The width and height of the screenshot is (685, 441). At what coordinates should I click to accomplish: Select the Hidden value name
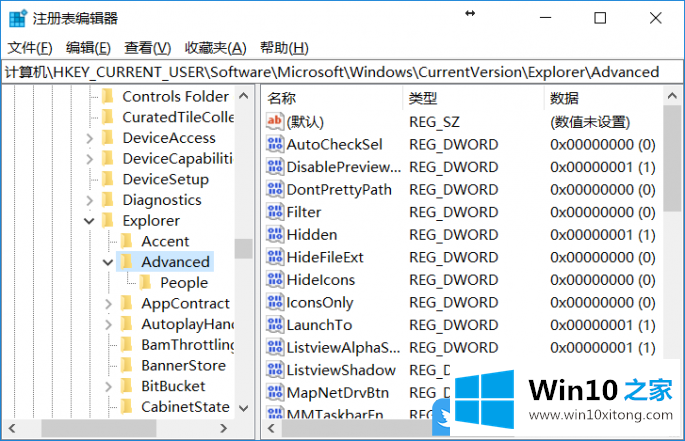coord(312,235)
